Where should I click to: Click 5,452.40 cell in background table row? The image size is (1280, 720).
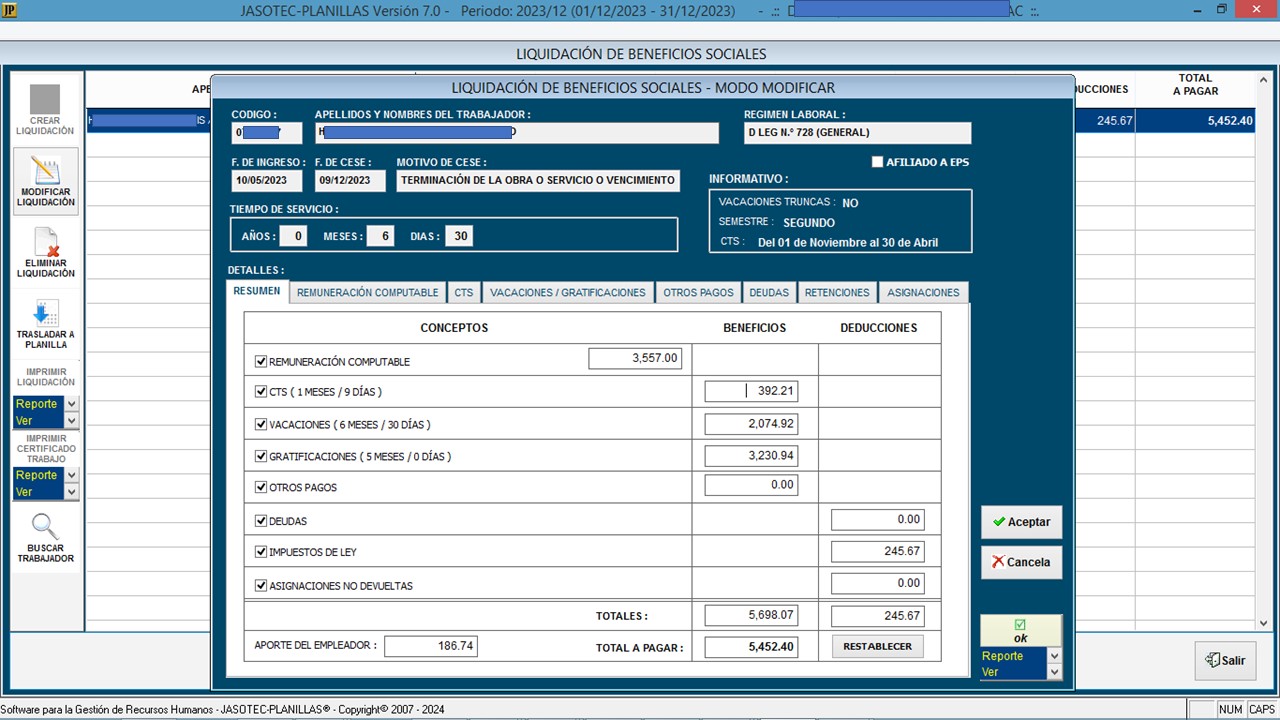click(x=1196, y=120)
